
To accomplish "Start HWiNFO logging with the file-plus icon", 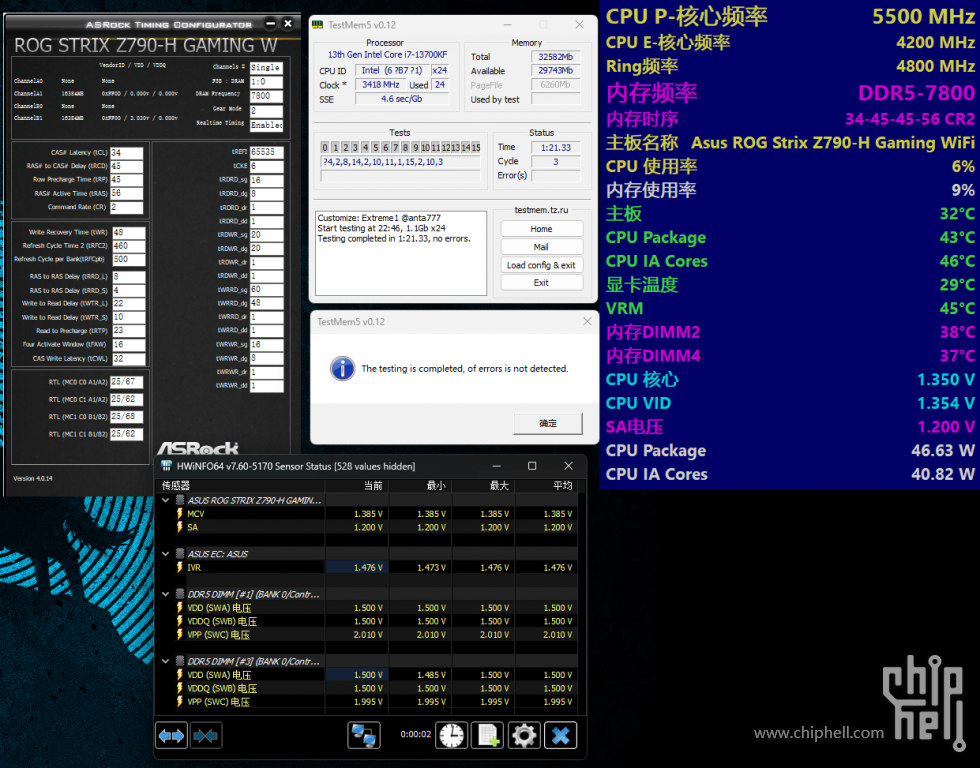I will (488, 736).
